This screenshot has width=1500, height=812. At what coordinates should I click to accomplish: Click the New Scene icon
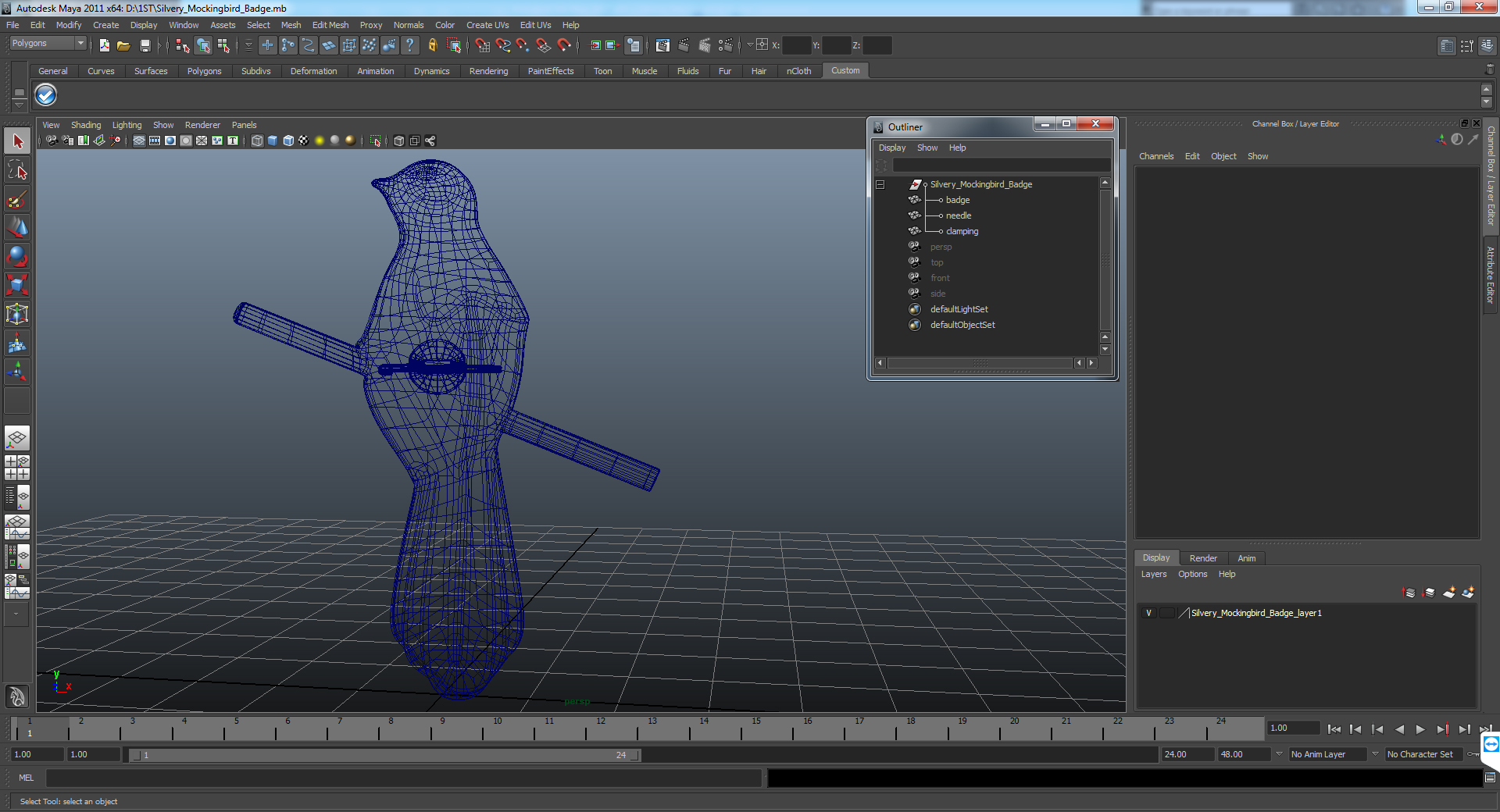(104, 45)
